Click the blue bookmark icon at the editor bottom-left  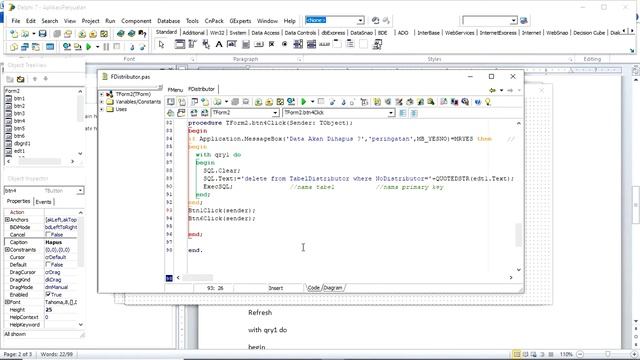169,278
